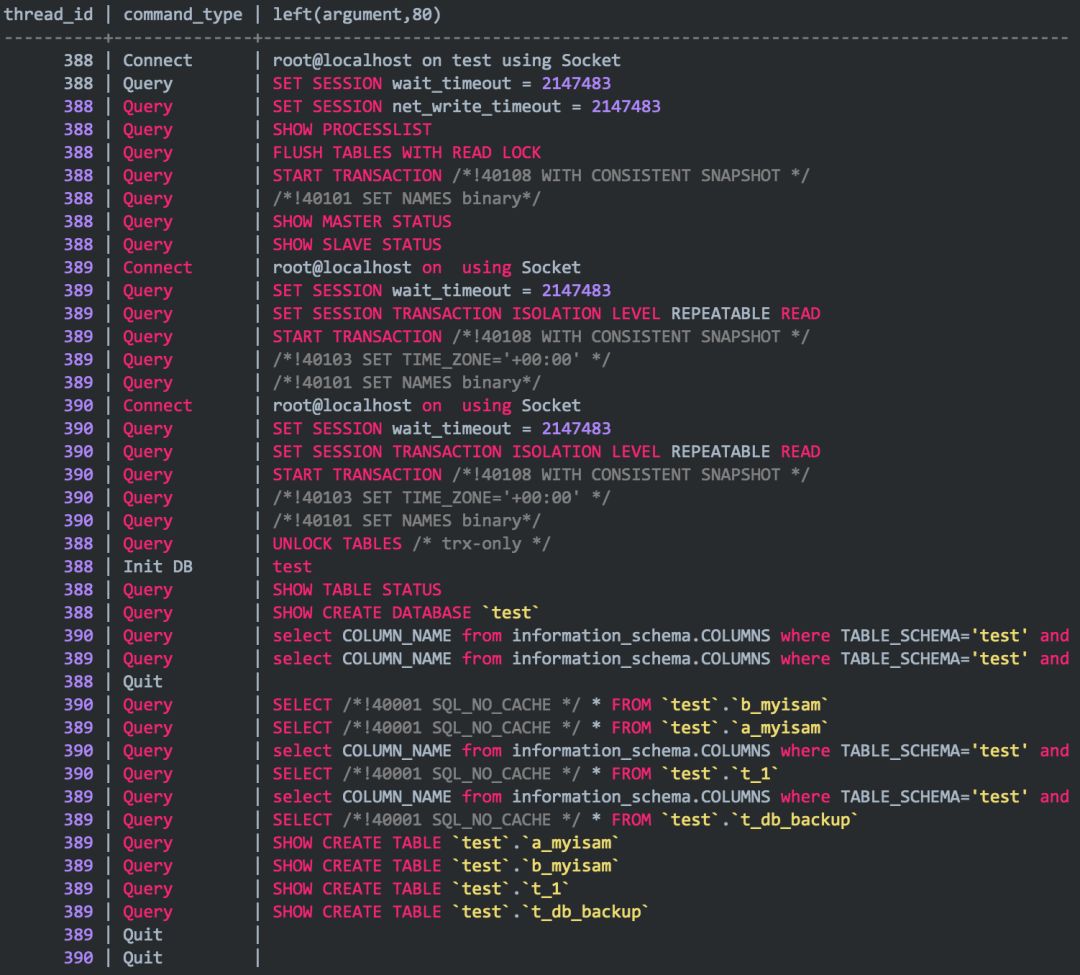The width and height of the screenshot is (1080, 975).
Task: Click the SELECT FROM `test`.`t_1` query
Action: pyautogui.click(x=526, y=774)
